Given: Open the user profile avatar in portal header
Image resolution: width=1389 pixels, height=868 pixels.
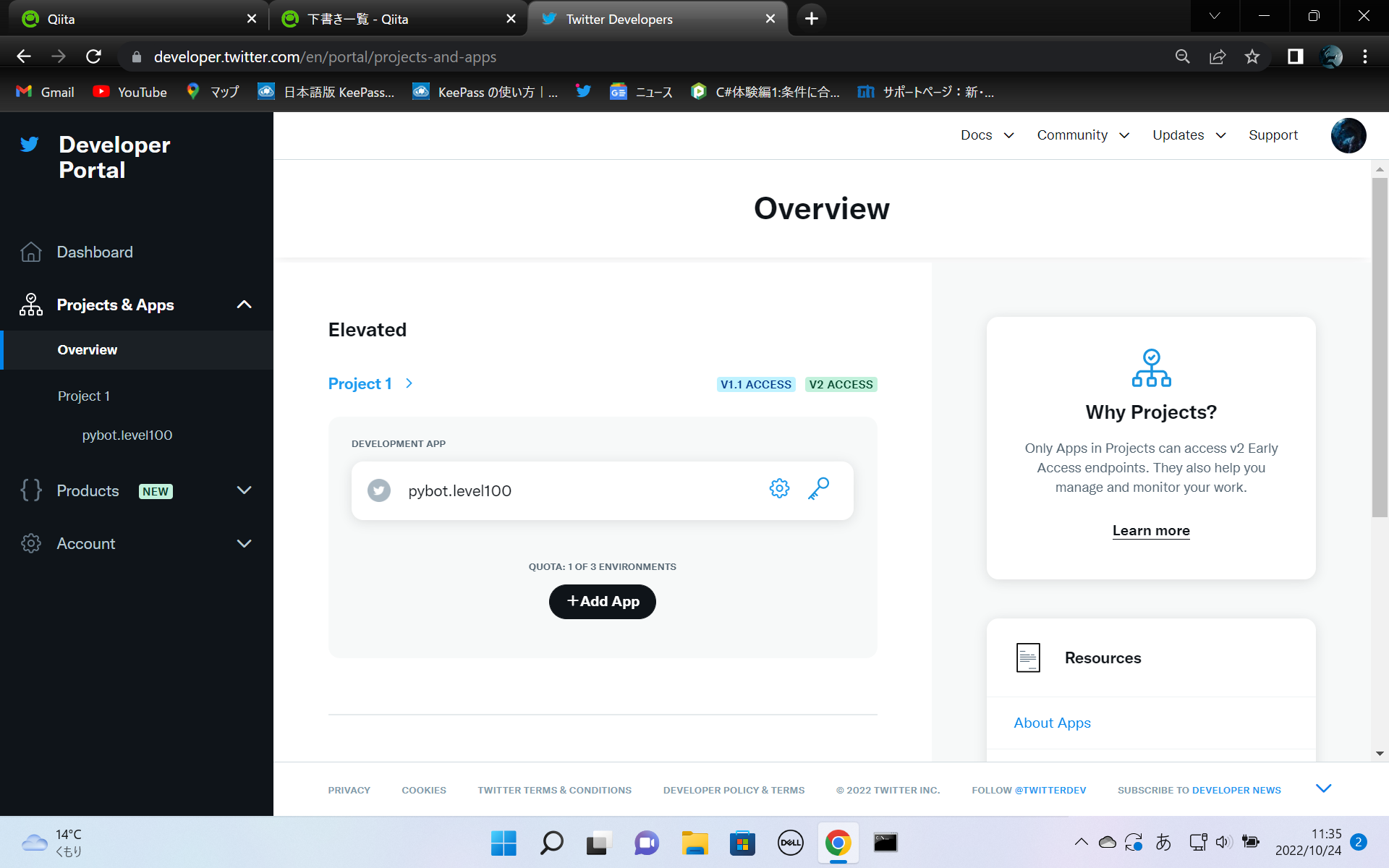Looking at the screenshot, I should (x=1348, y=135).
